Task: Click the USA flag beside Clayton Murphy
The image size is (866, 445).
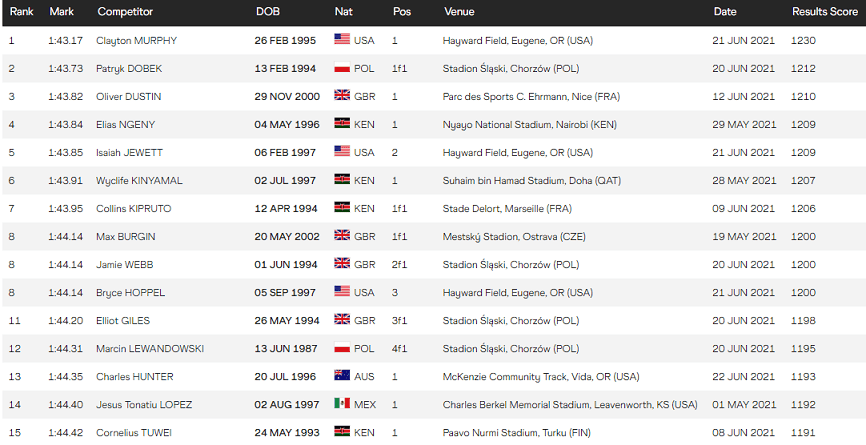Action: tap(342, 40)
